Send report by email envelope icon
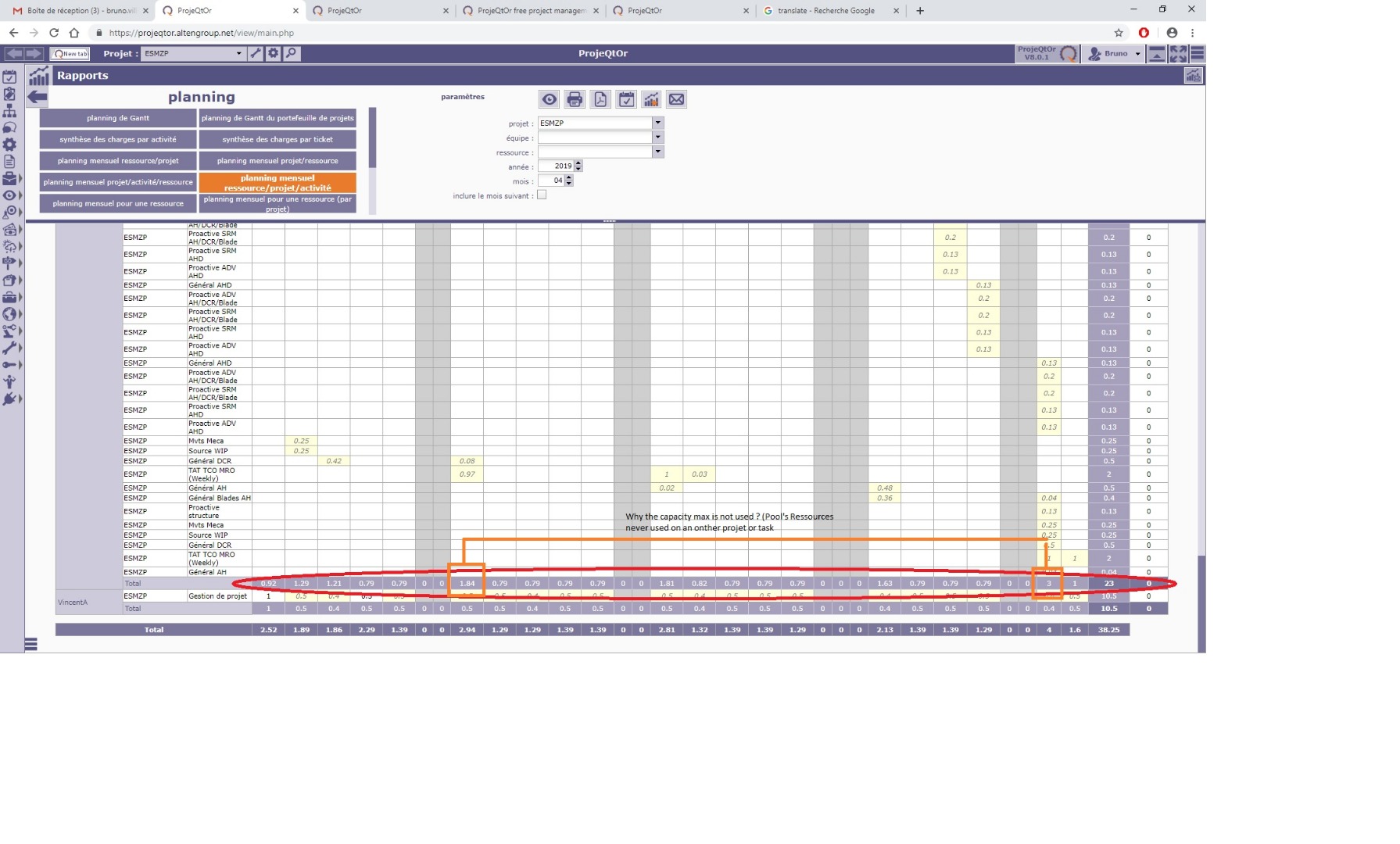This screenshot has height=844, width=1400. [x=676, y=99]
